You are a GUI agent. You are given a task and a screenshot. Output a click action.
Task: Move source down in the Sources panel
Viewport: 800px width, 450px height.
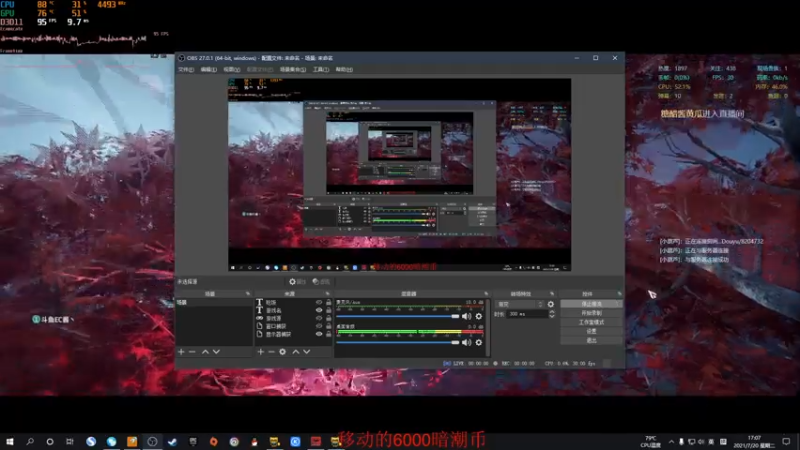click(307, 352)
